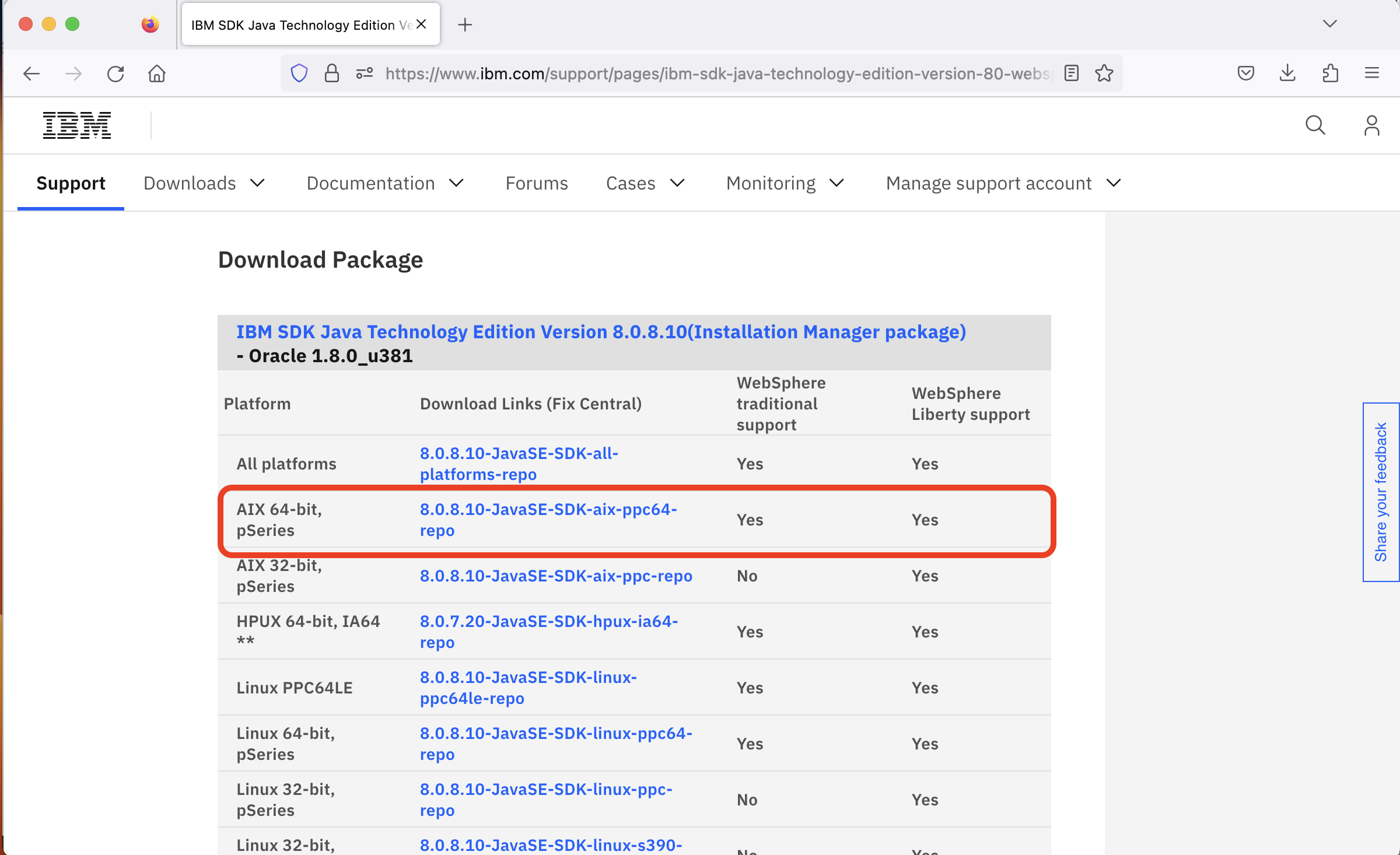
Task: Click the shield tracking protection icon
Action: pyautogui.click(x=299, y=73)
